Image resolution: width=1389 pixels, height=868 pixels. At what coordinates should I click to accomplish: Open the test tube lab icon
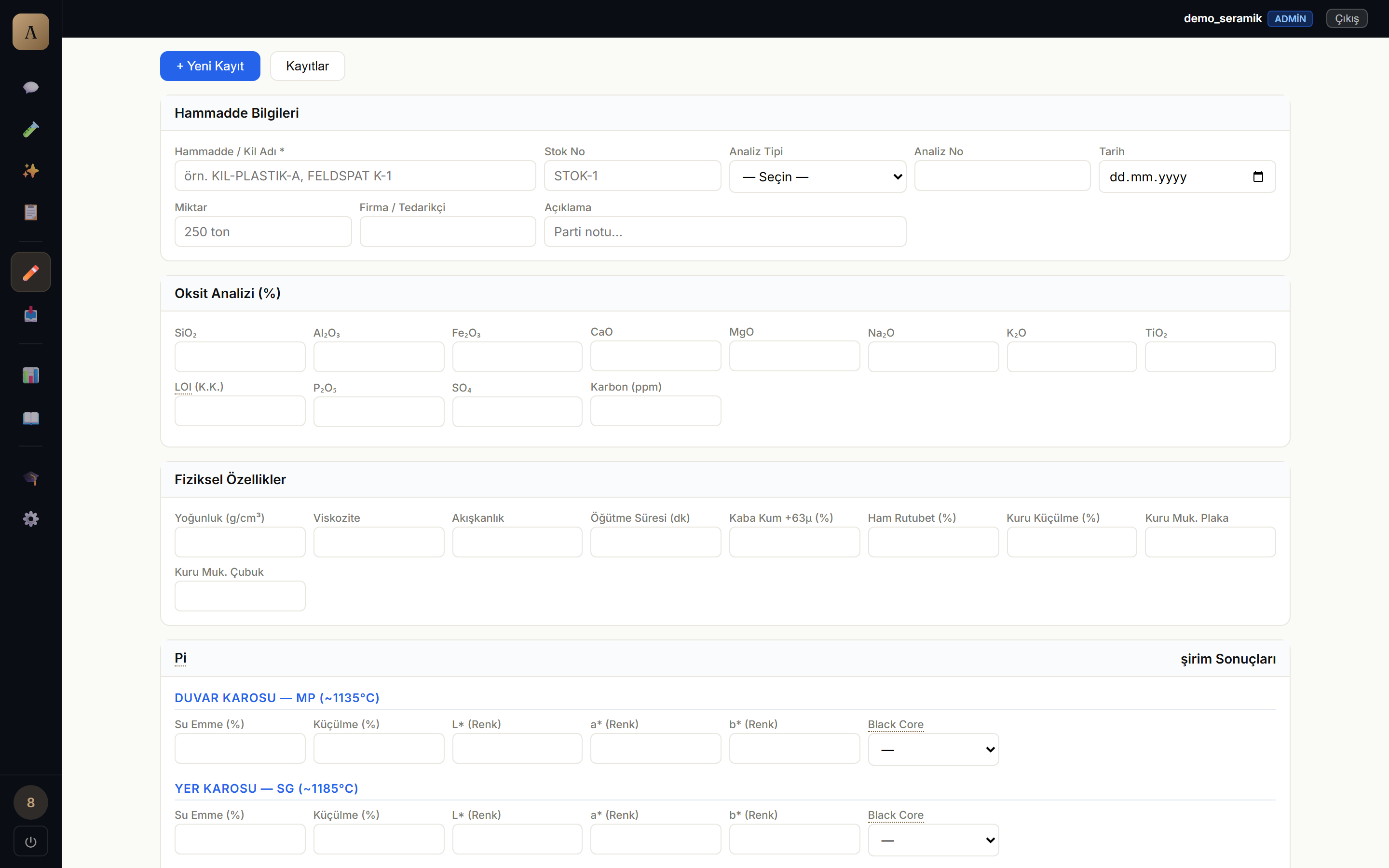[x=30, y=129]
